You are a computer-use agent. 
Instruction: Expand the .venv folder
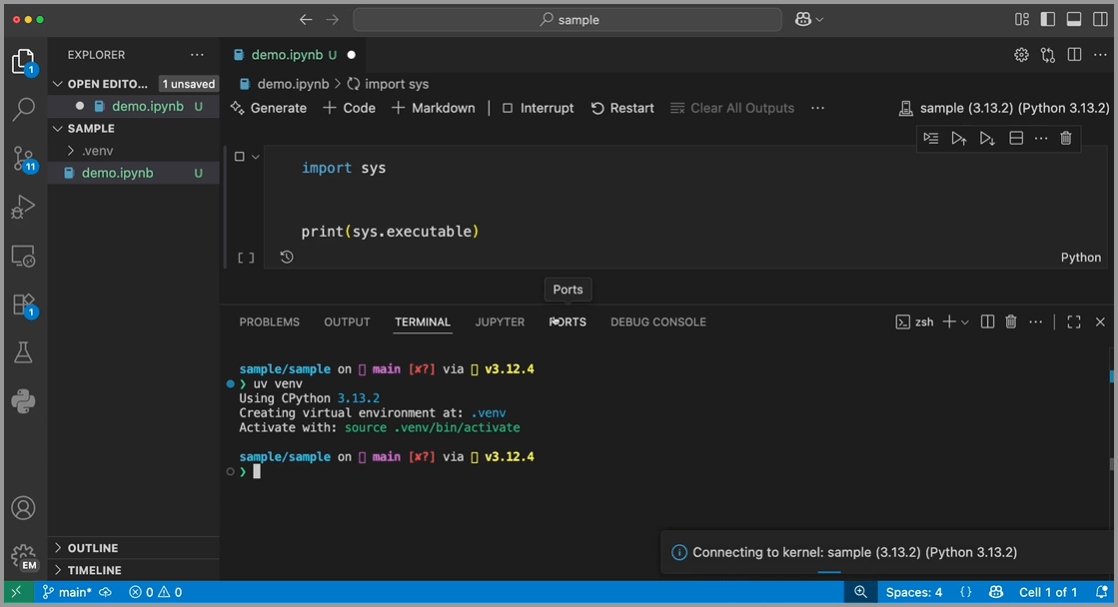[97, 151]
